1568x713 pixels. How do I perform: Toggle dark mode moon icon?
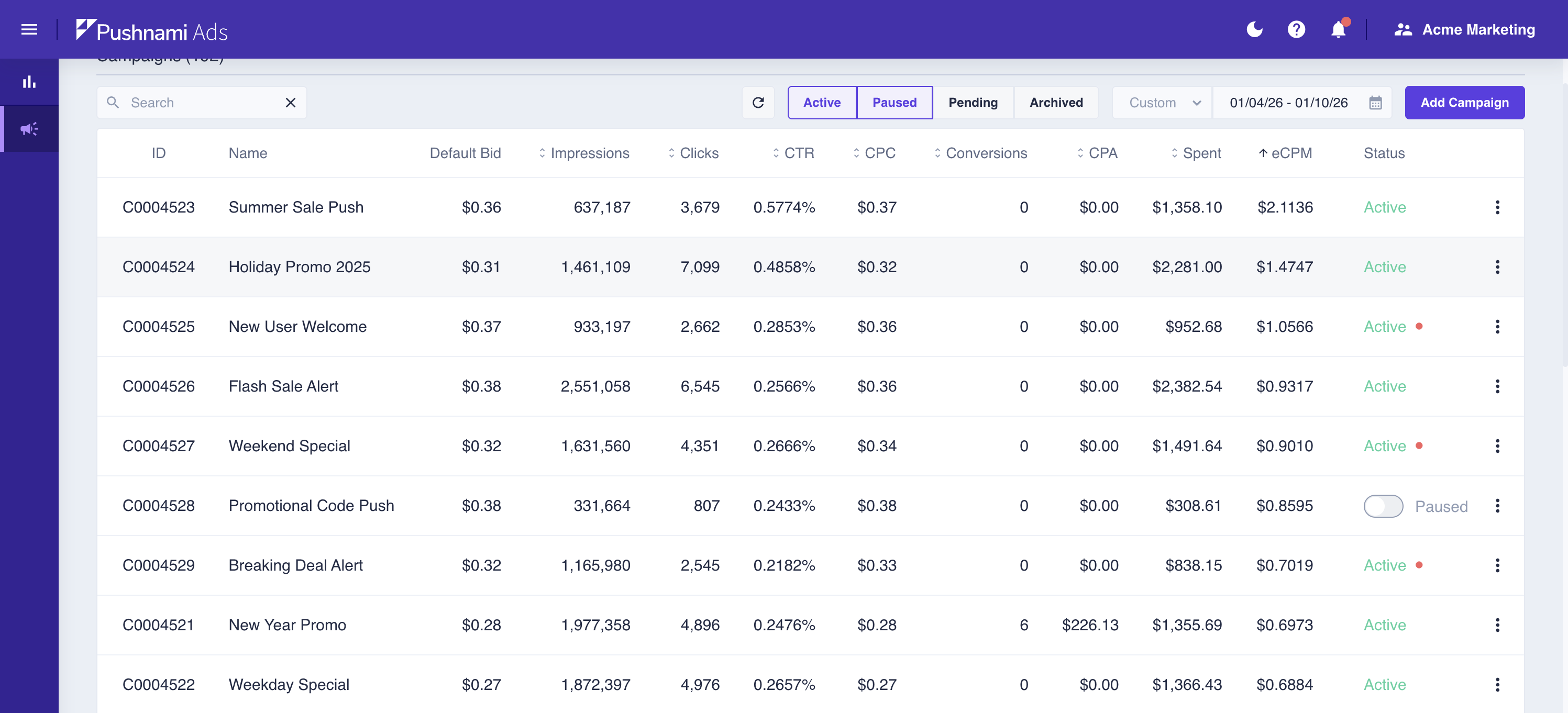1254,29
